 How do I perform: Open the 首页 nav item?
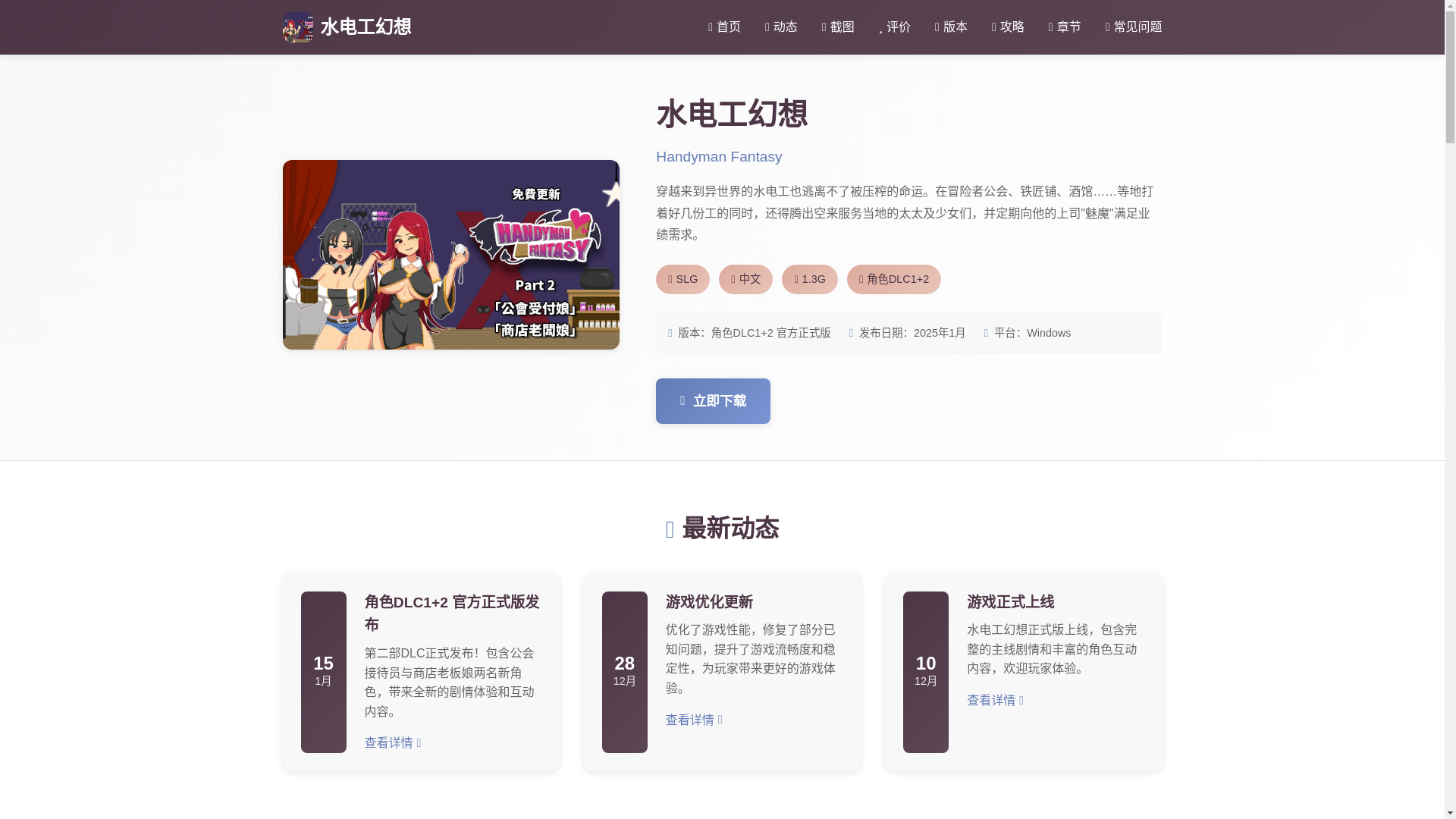[724, 27]
